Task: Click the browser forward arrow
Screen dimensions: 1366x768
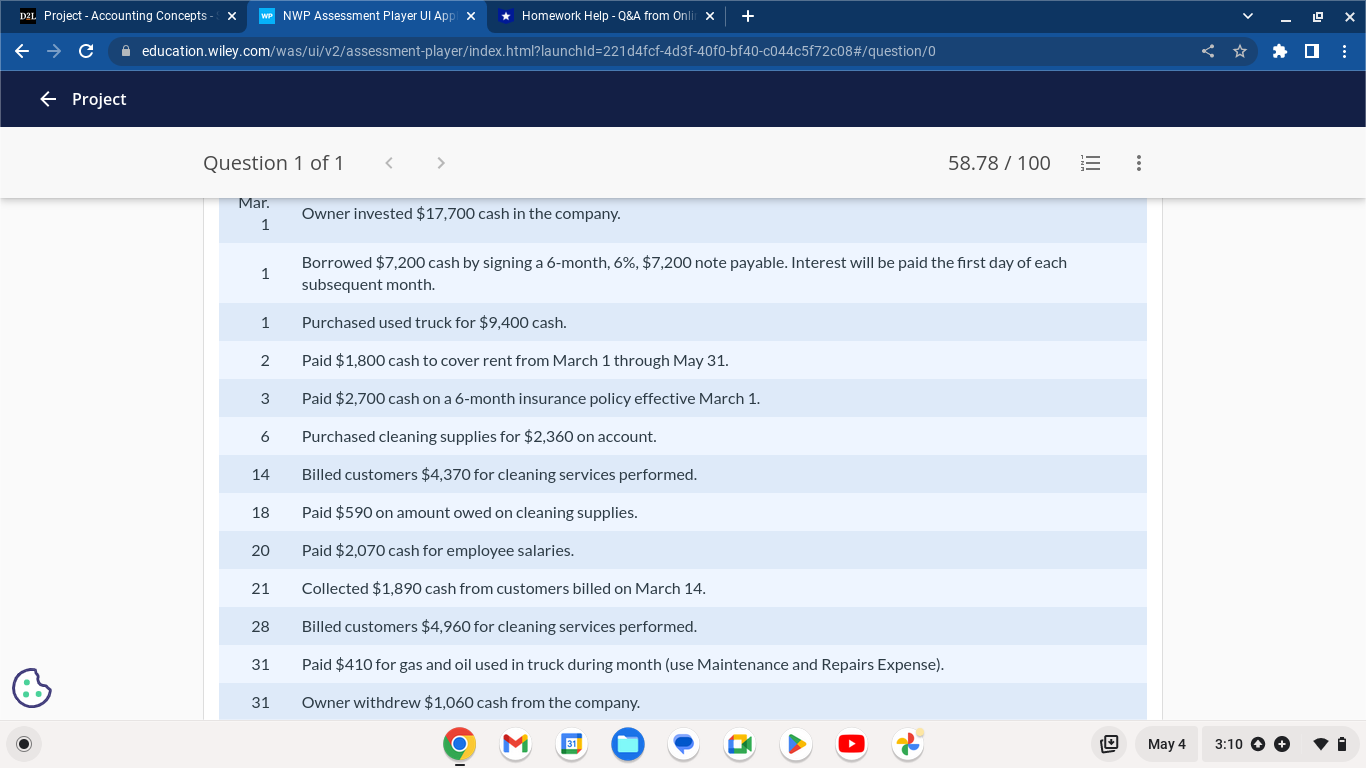Action: [x=54, y=51]
